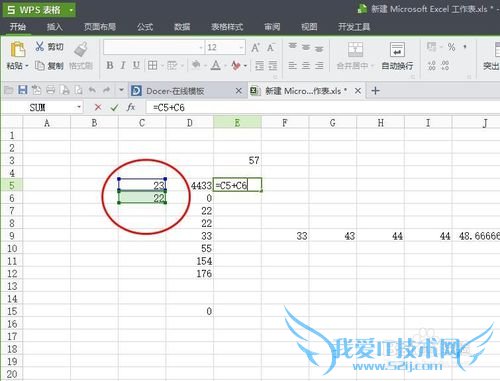The image size is (500, 381).
Task: Open the 开始 ribbon tab
Action: coord(18,27)
